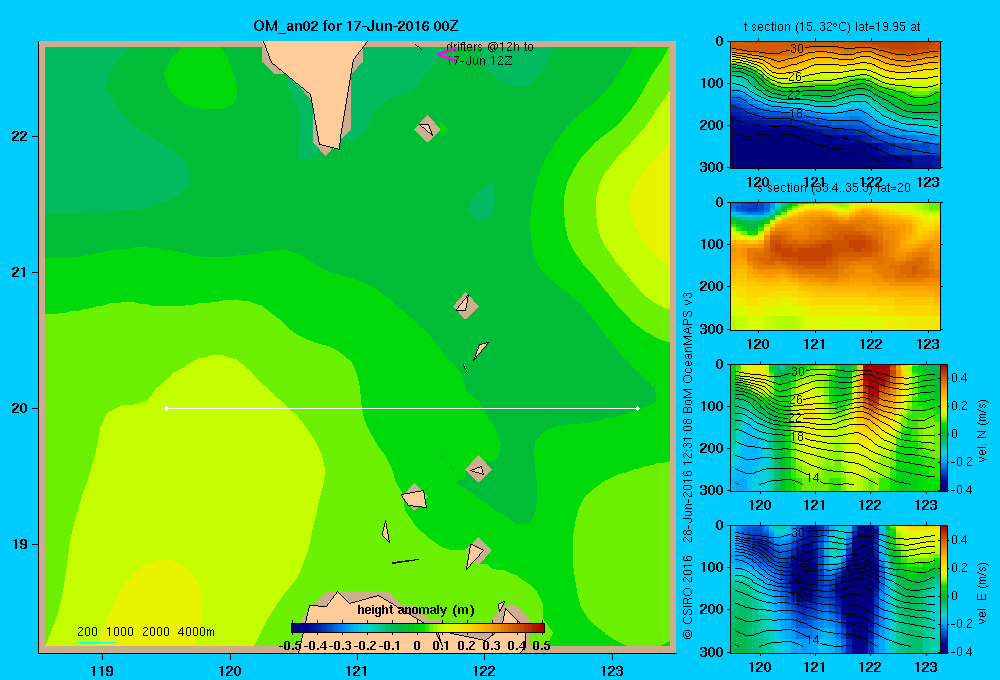
Task: Click the "200 1000 2000 4000m" depth contour legend
Action: [146, 632]
